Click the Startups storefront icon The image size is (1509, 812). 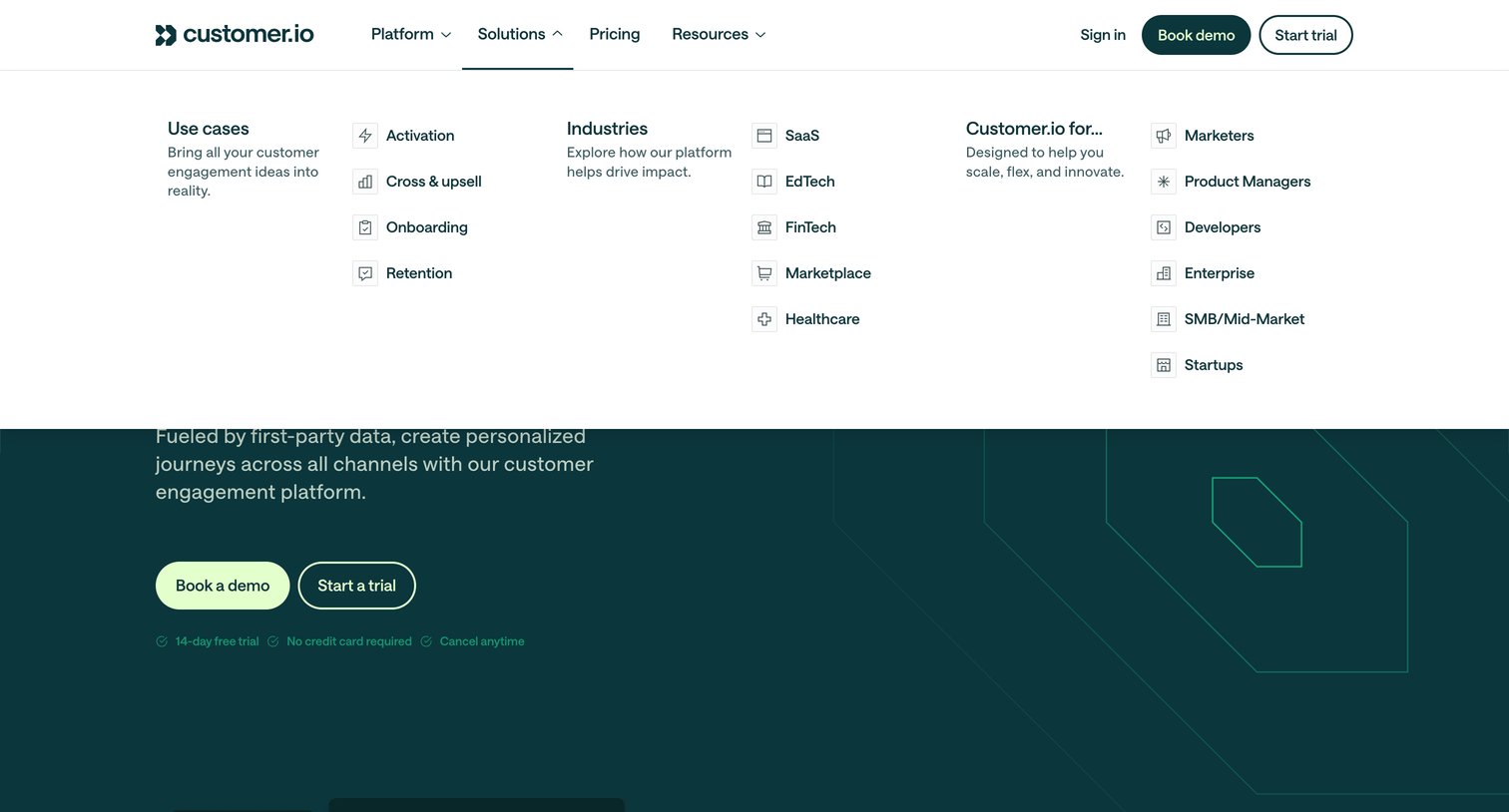point(1164,365)
